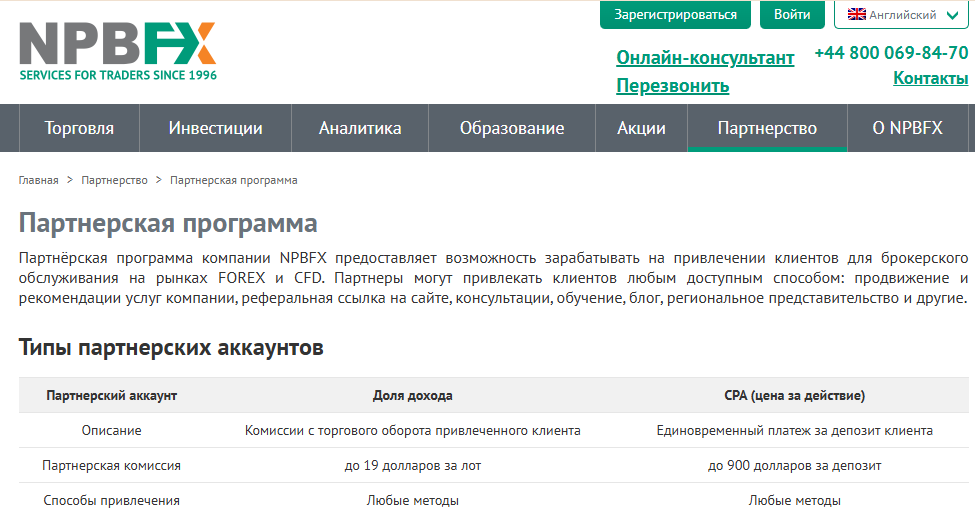The height and width of the screenshot is (532, 975).
Task: Open the О NPBFX menu
Action: click(908, 128)
